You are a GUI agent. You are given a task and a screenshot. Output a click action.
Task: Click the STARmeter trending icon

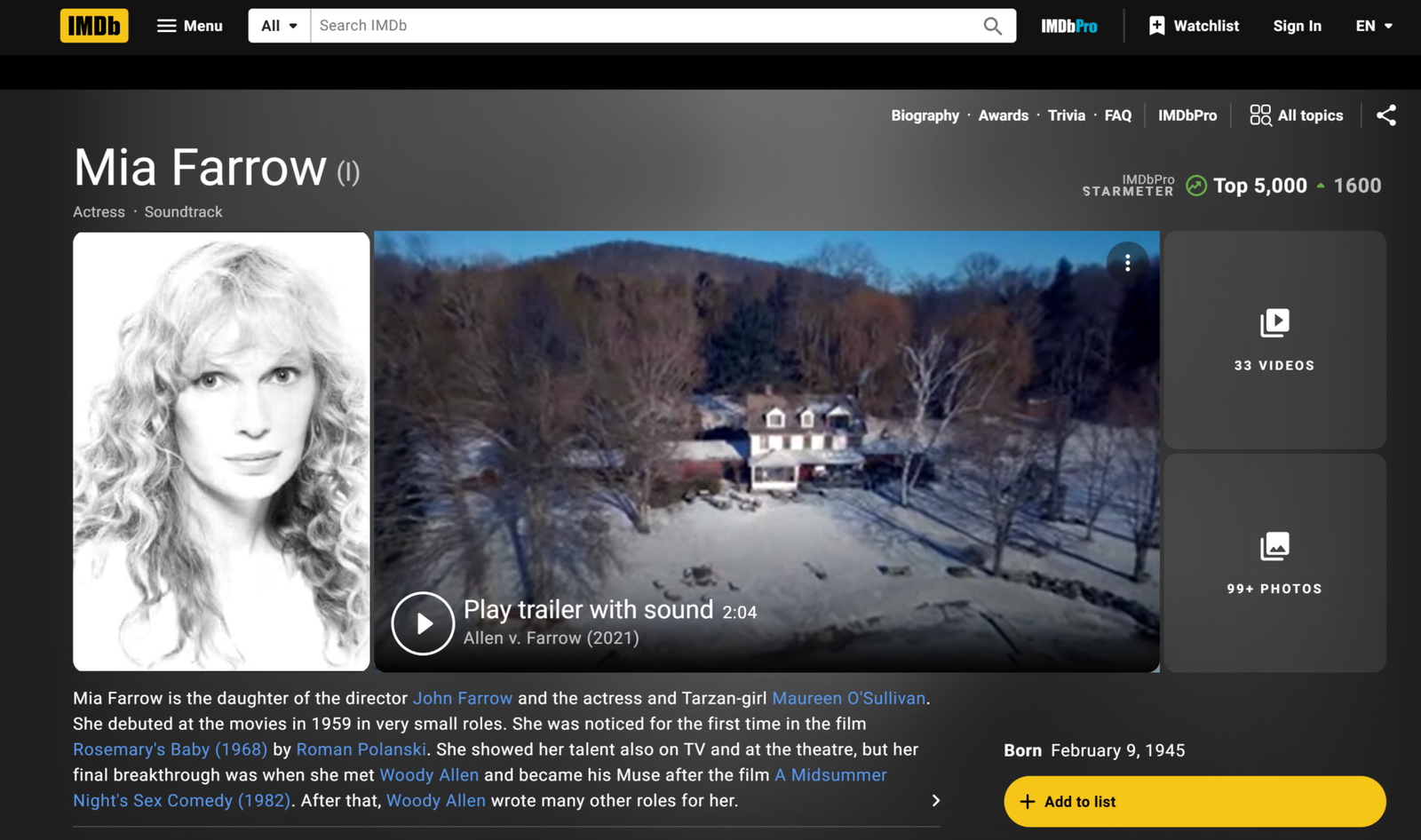(x=1196, y=186)
